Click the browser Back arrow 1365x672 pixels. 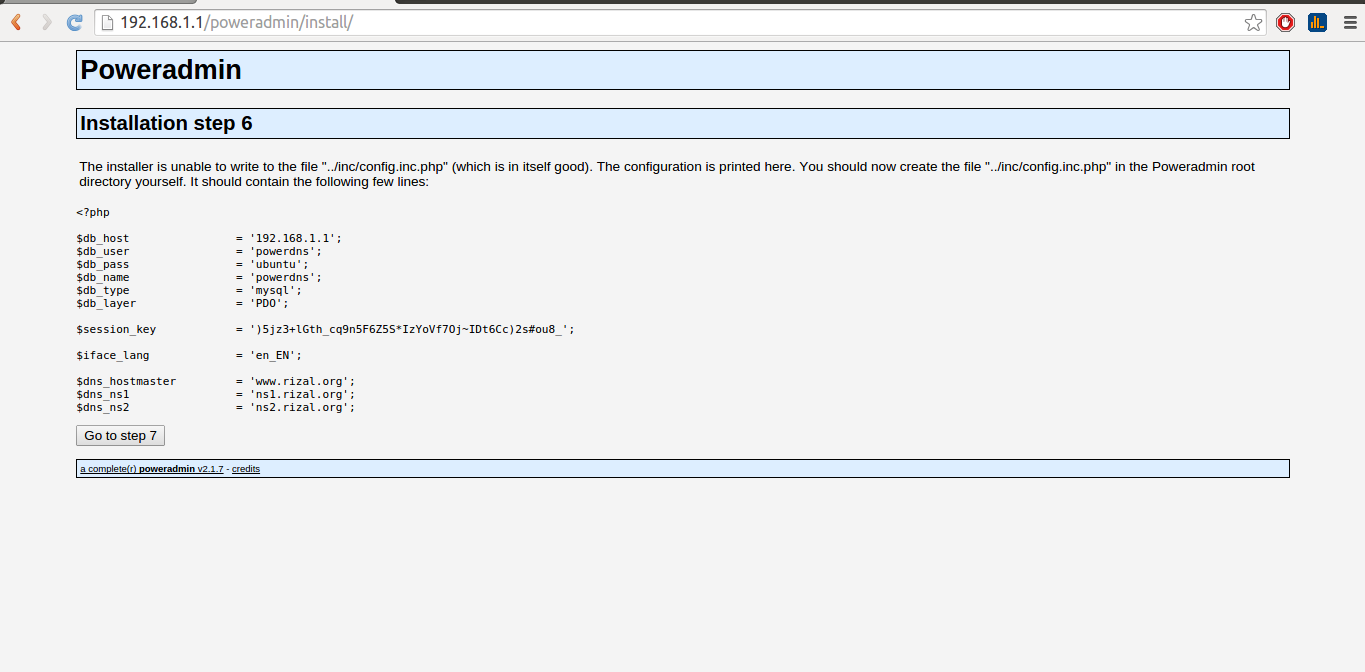click(17, 22)
